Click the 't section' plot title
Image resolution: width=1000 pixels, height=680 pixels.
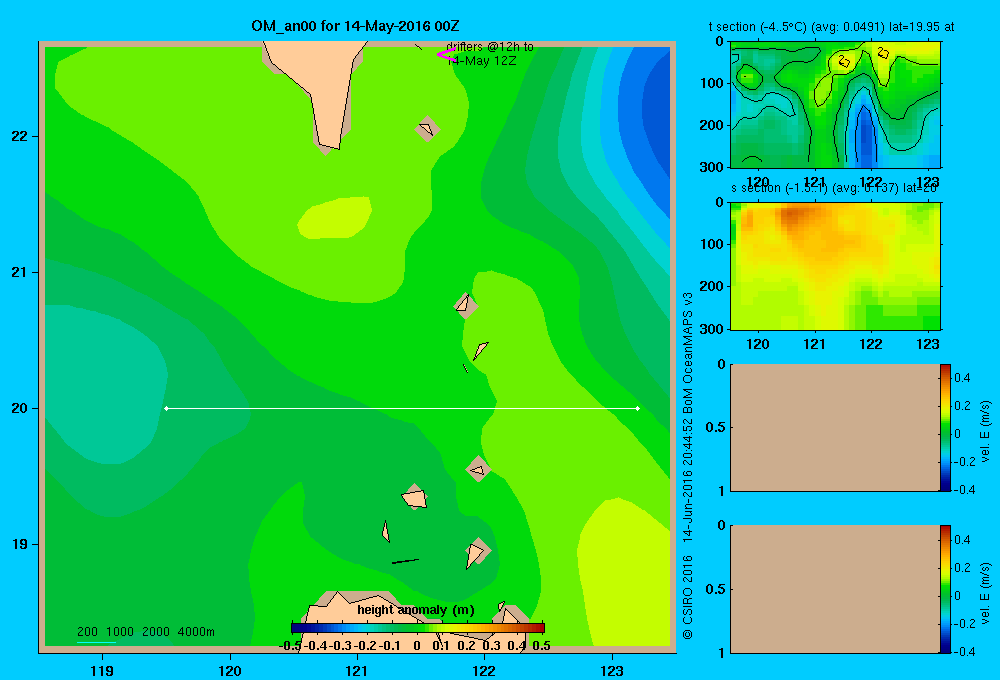tap(832, 27)
